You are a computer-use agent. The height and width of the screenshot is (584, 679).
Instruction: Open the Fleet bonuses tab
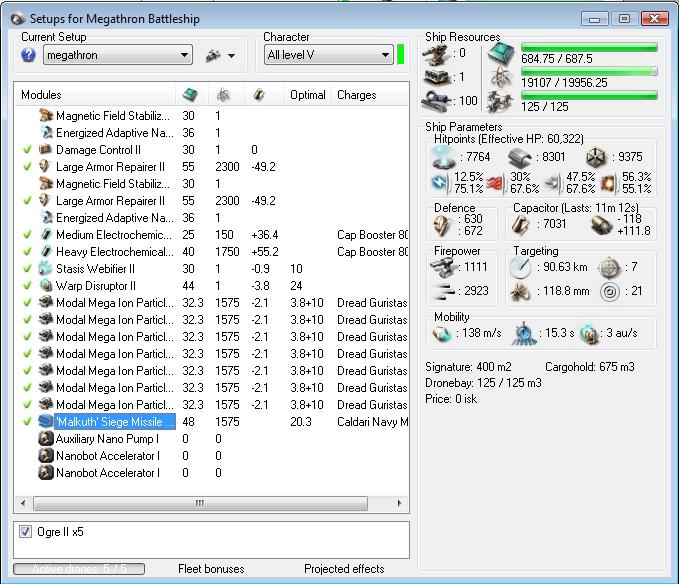tap(211, 569)
